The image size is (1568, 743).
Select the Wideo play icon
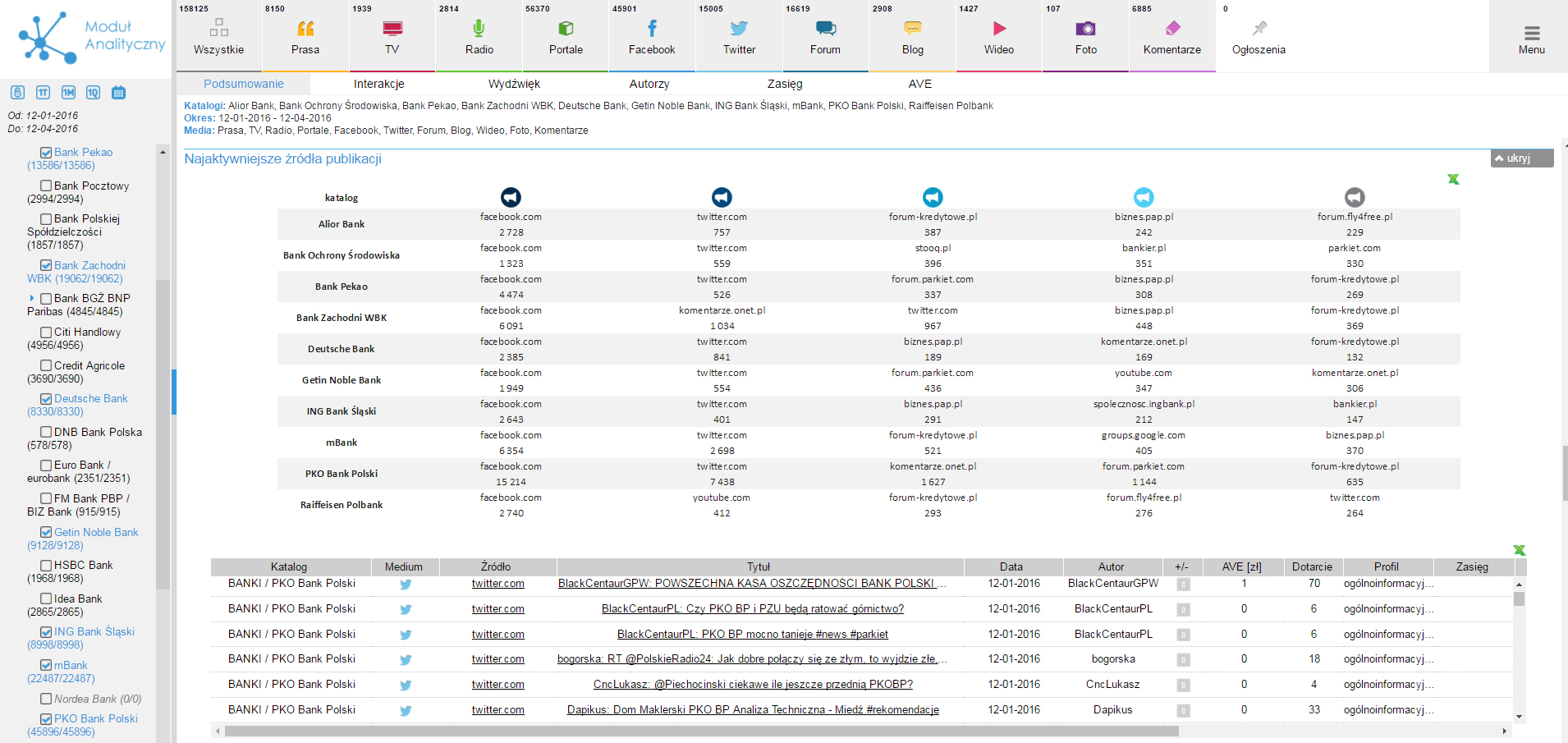coord(999,29)
